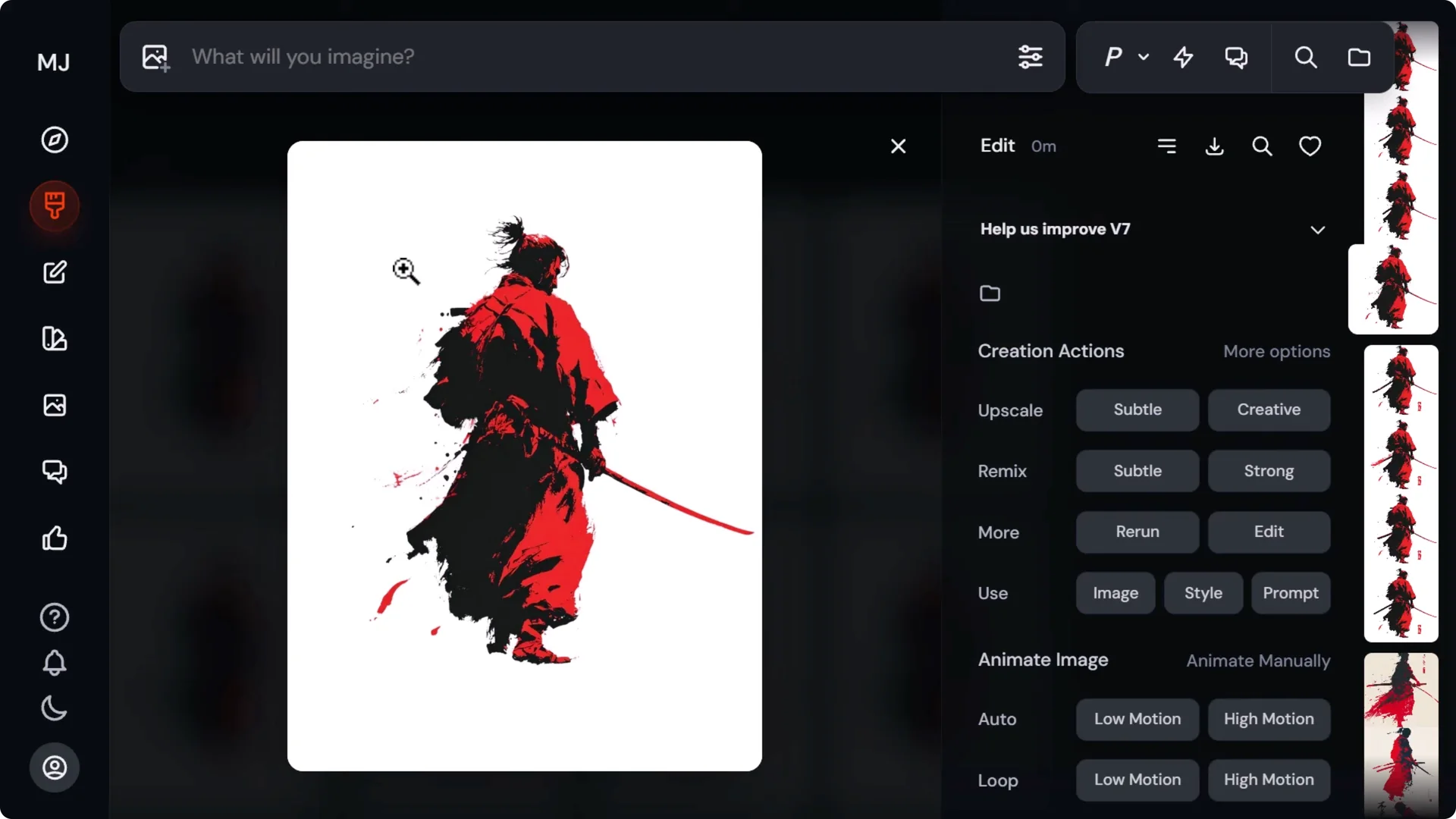Screen dimensions: 1456x819
Task: Open Explore via the compass icon
Action: click(54, 140)
